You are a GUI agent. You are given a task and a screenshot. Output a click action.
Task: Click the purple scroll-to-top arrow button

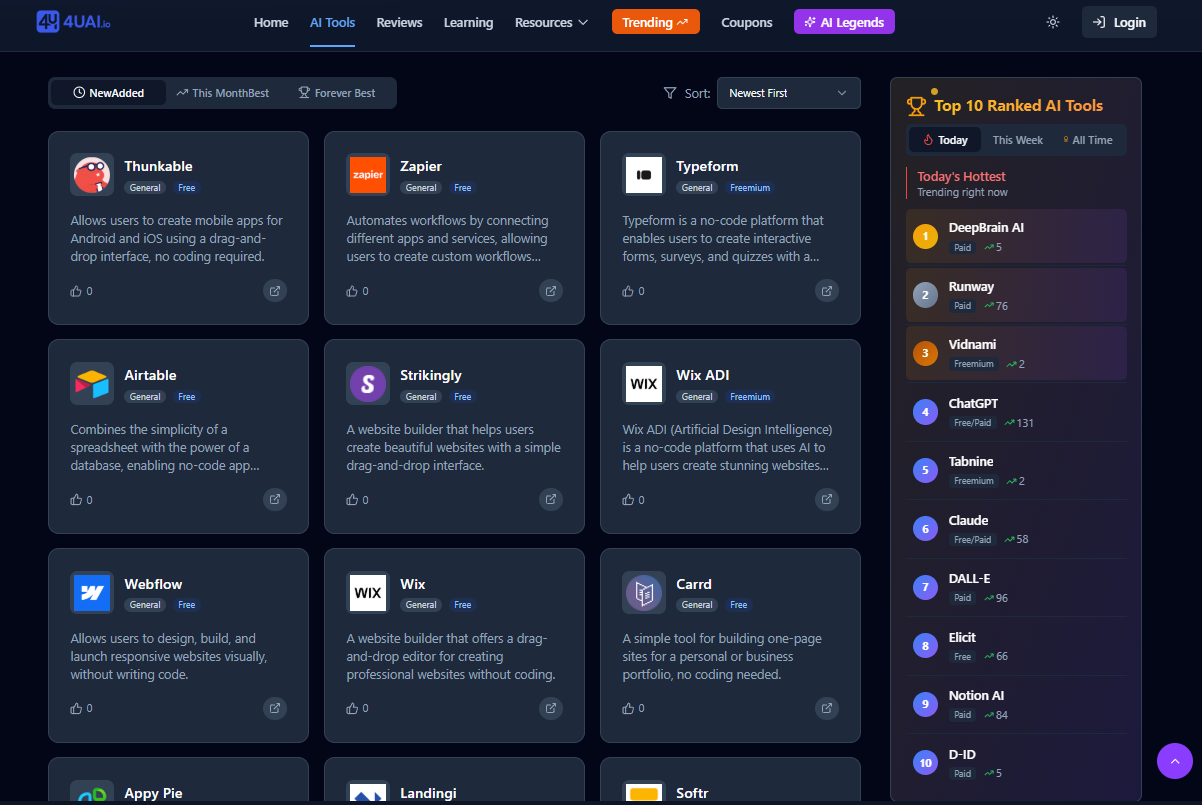tap(1175, 761)
